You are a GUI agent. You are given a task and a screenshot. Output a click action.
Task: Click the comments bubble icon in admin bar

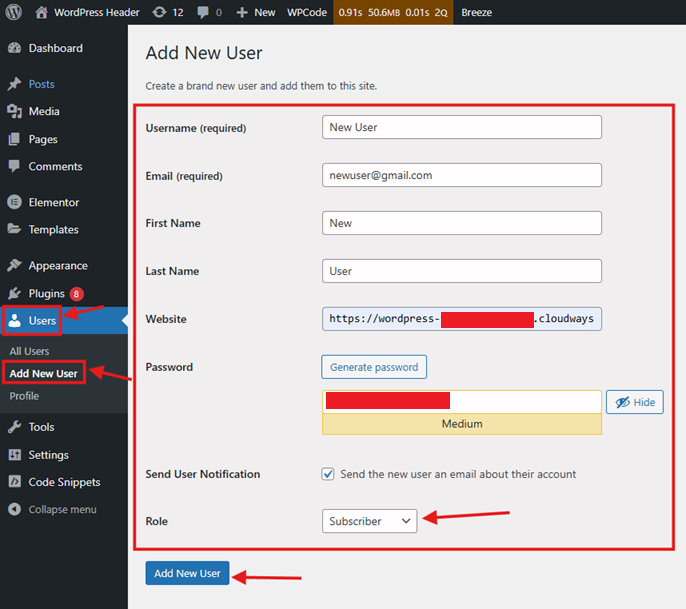pos(205,12)
